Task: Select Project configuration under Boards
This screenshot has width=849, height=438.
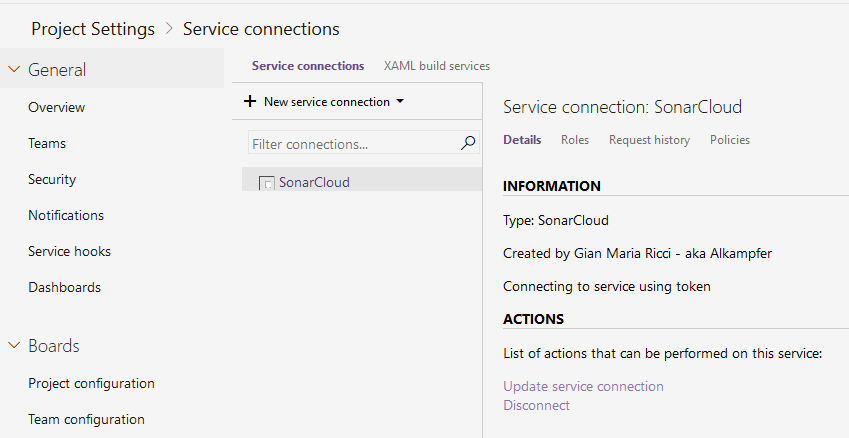Action: tap(91, 383)
